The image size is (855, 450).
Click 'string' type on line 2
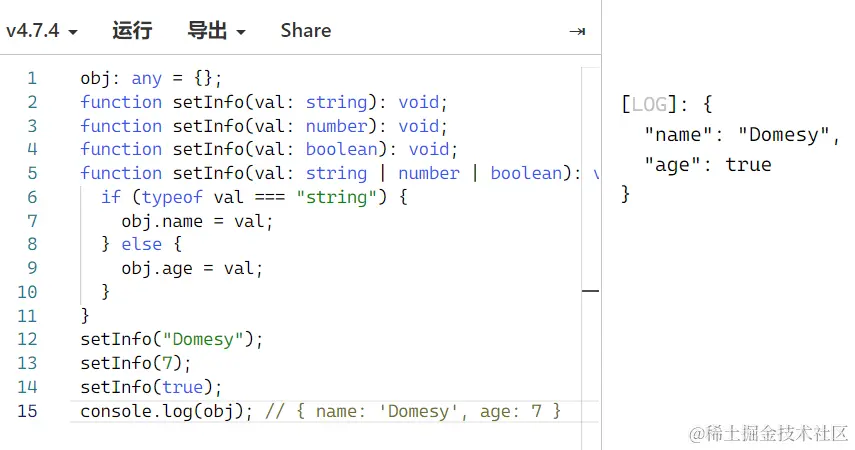[336, 102]
